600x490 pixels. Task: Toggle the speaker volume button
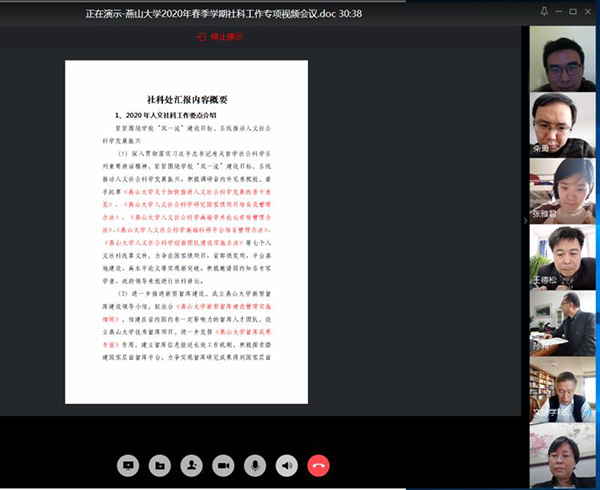tap(287, 466)
